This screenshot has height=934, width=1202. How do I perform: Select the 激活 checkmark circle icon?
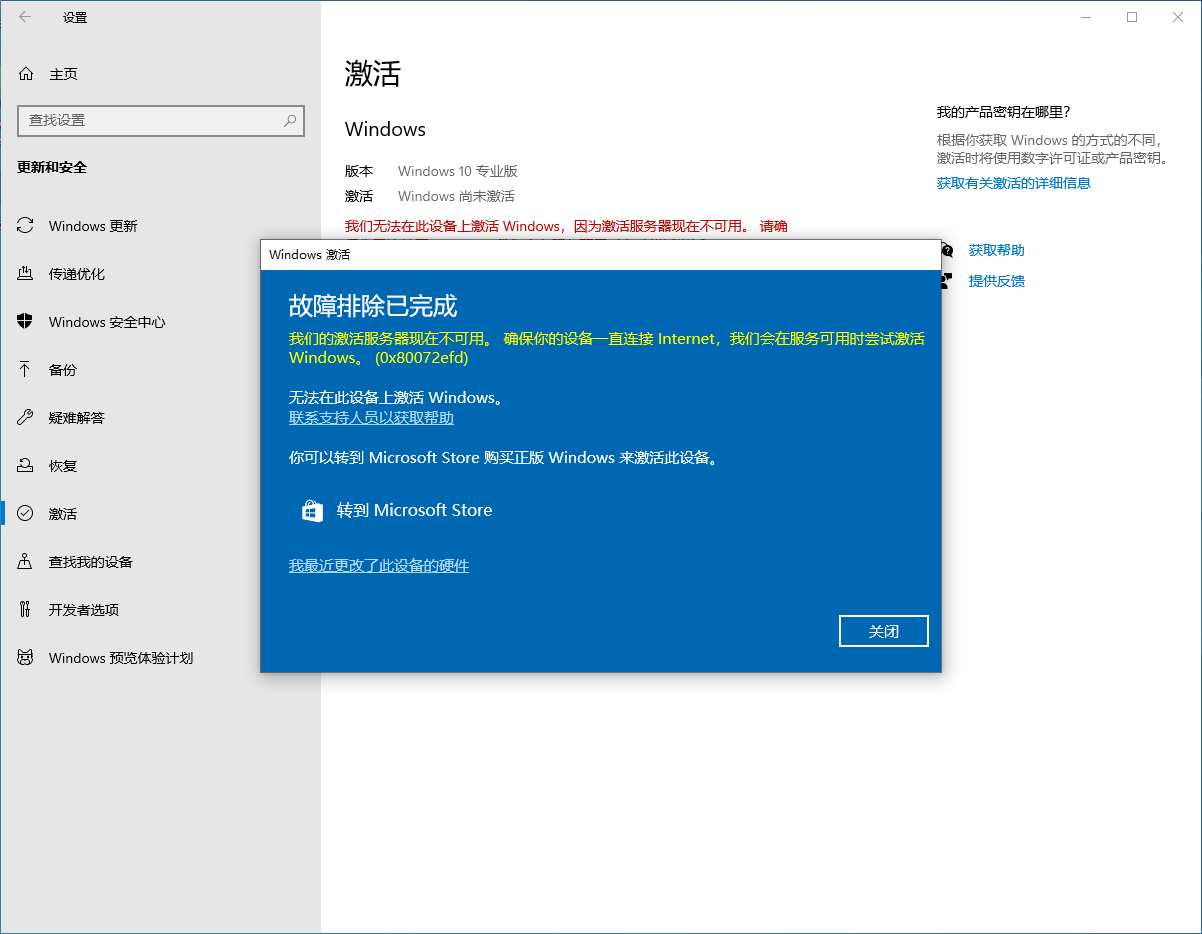pyautogui.click(x=26, y=514)
